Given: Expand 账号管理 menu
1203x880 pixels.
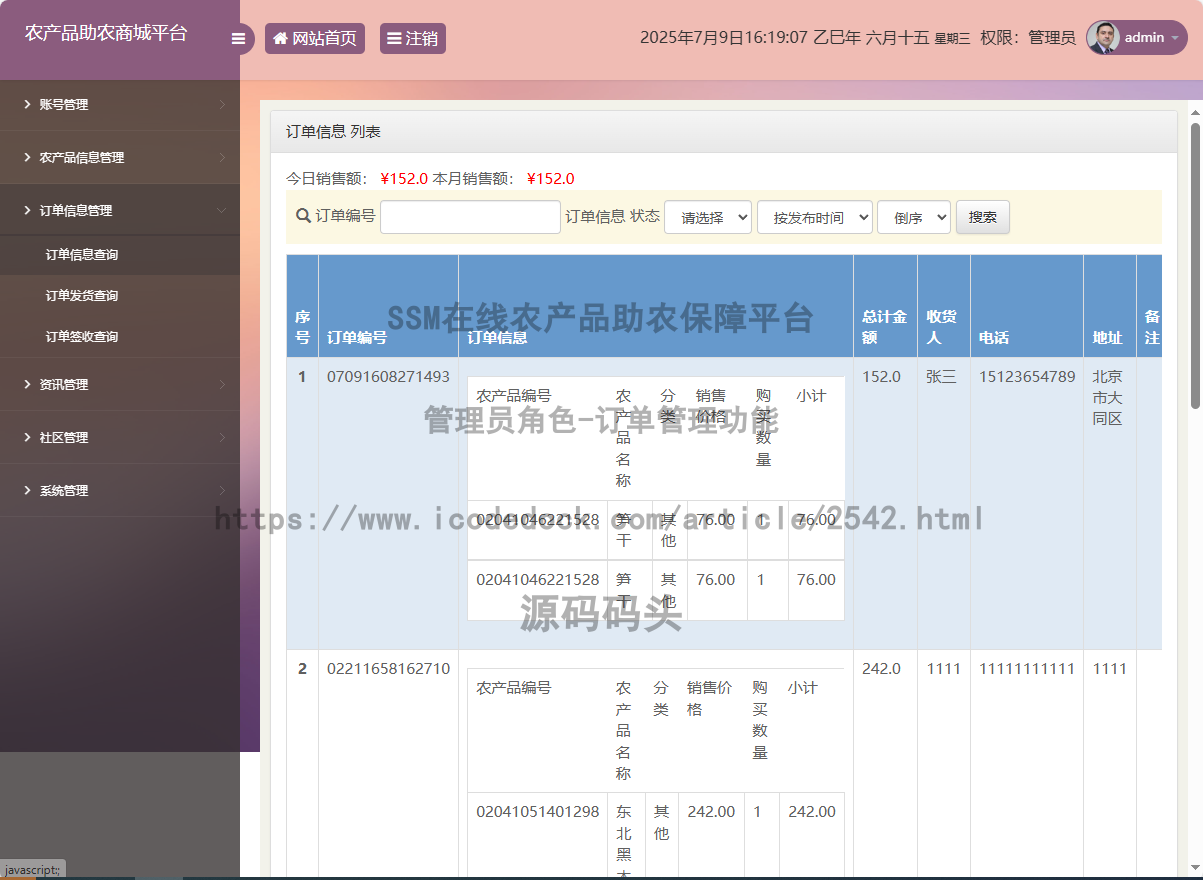Looking at the screenshot, I should pyautogui.click(x=120, y=104).
